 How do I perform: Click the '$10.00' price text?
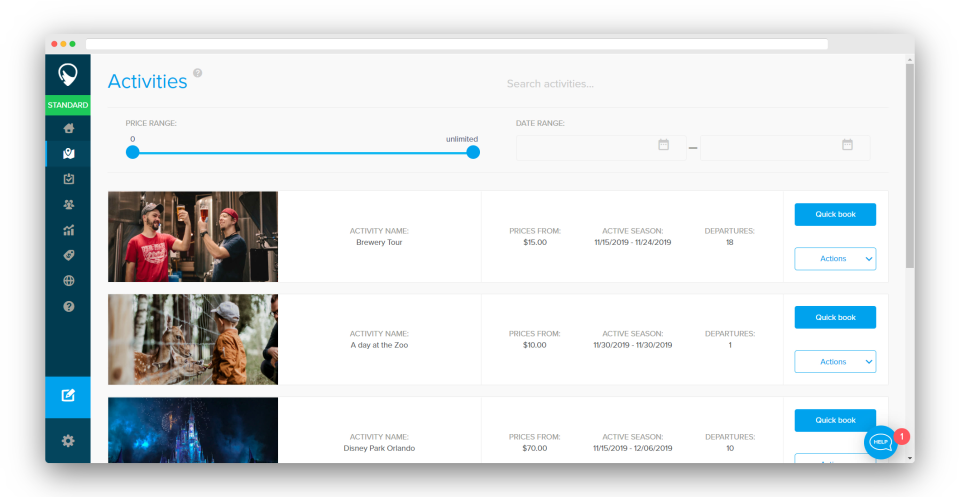tap(534, 345)
